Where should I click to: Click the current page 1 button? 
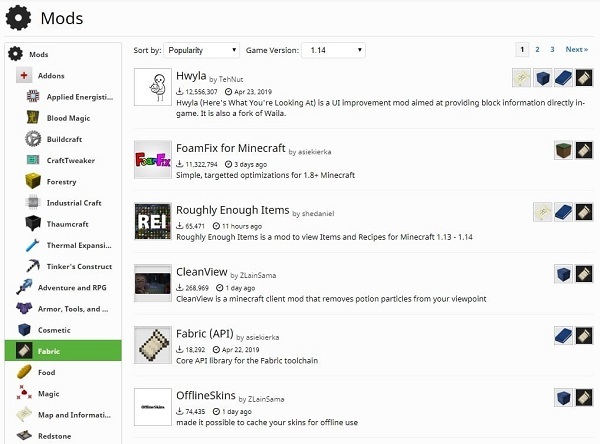[522, 49]
